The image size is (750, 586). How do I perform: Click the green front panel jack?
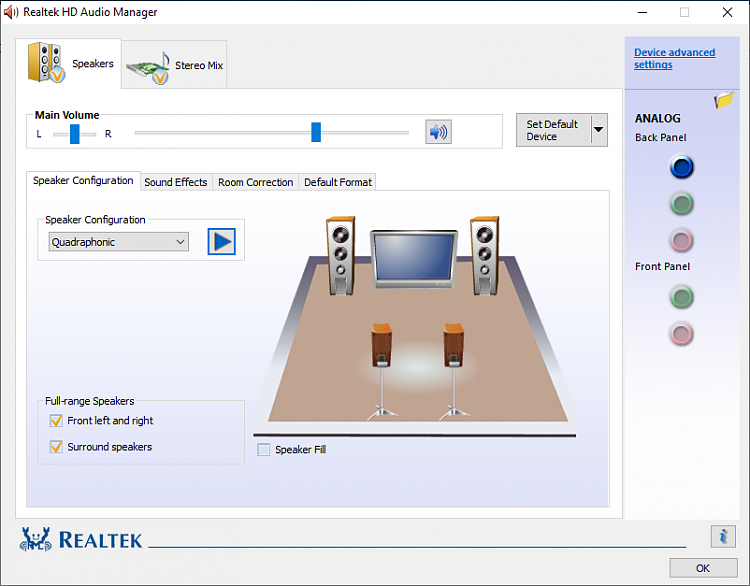click(x=682, y=297)
